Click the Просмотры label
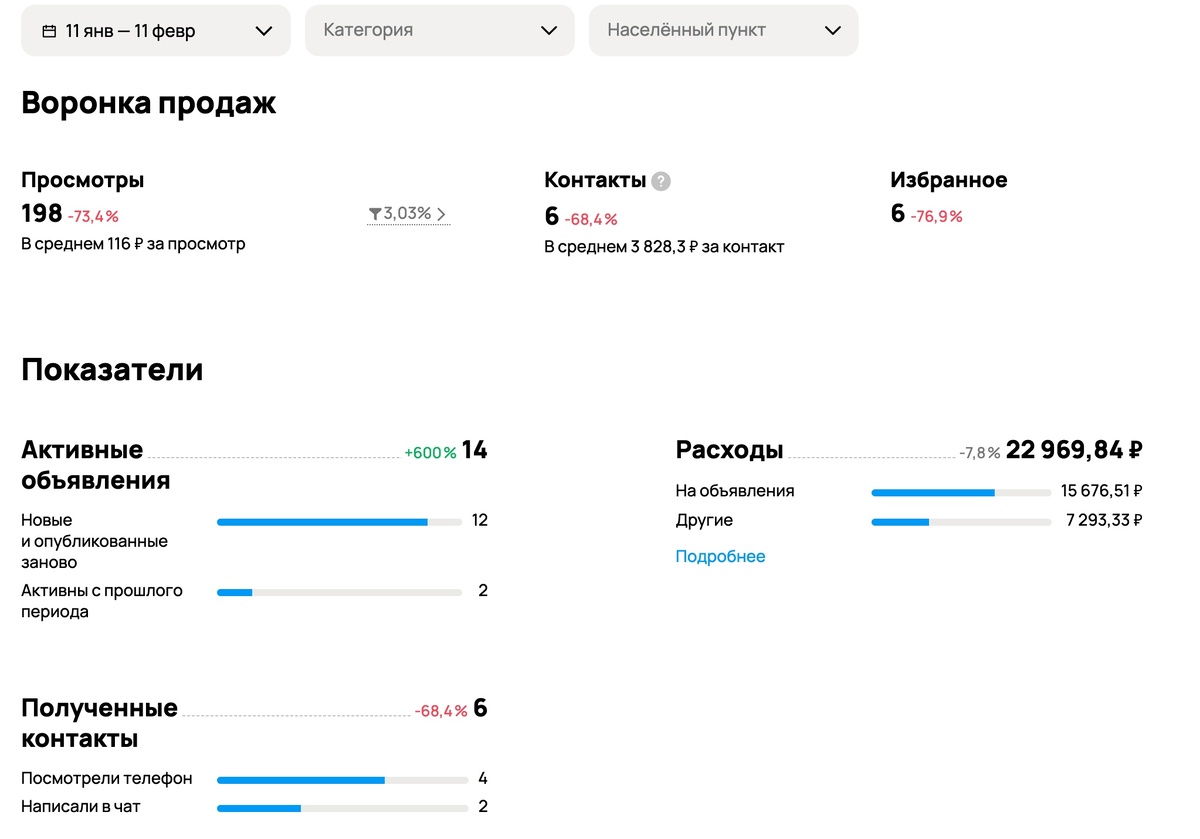 click(83, 180)
